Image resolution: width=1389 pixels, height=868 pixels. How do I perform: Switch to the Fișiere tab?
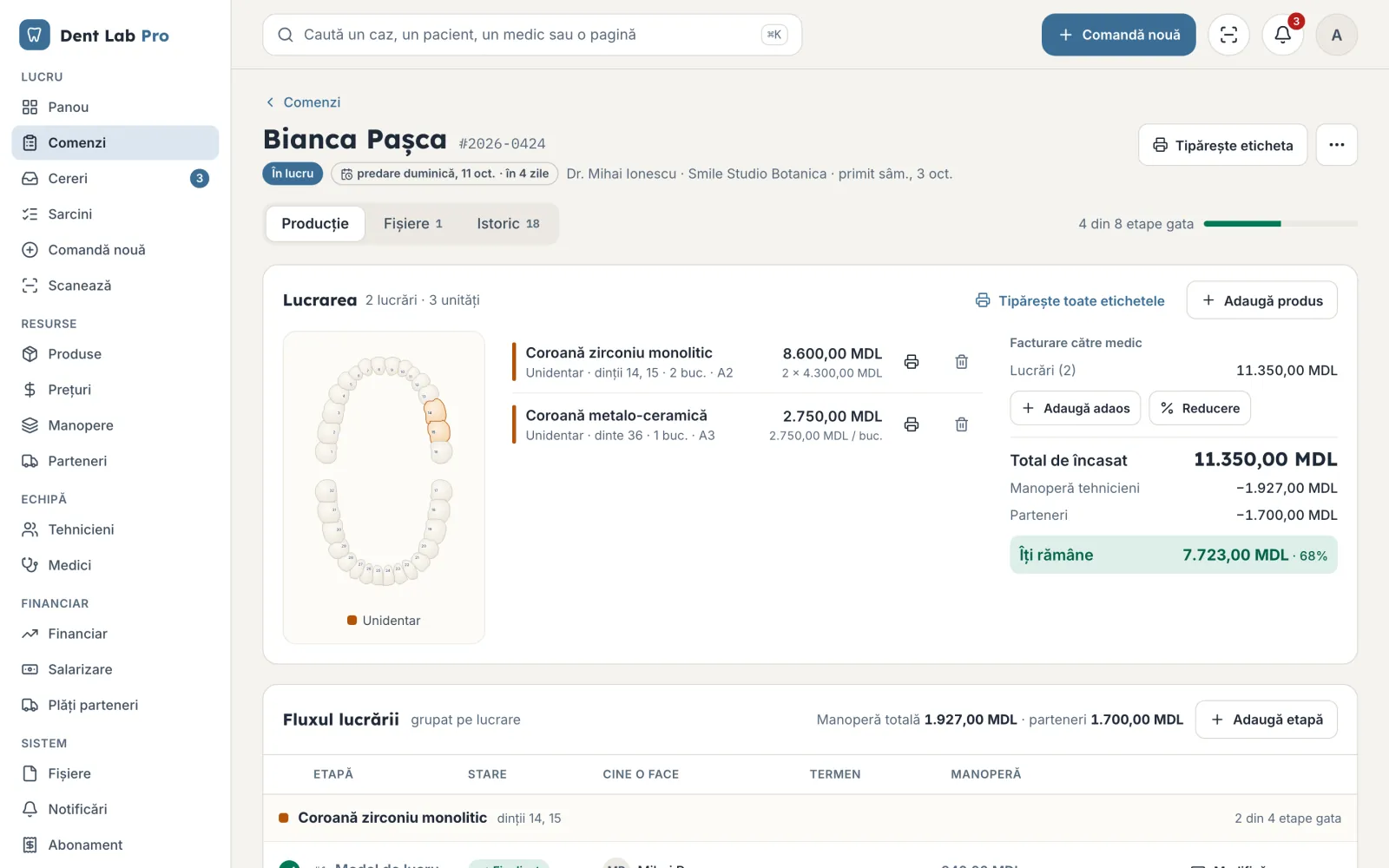tap(413, 224)
